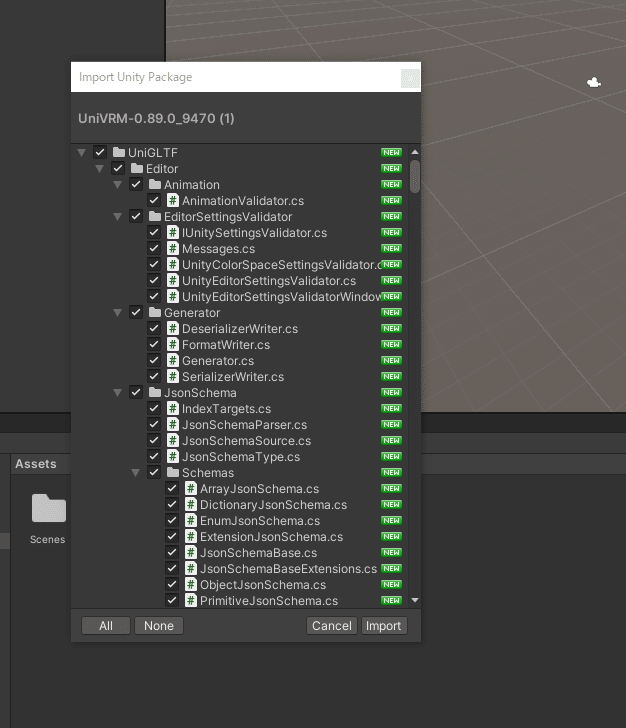Click the scroll down arrow of package list
The height and width of the screenshot is (728, 626).
click(415, 600)
